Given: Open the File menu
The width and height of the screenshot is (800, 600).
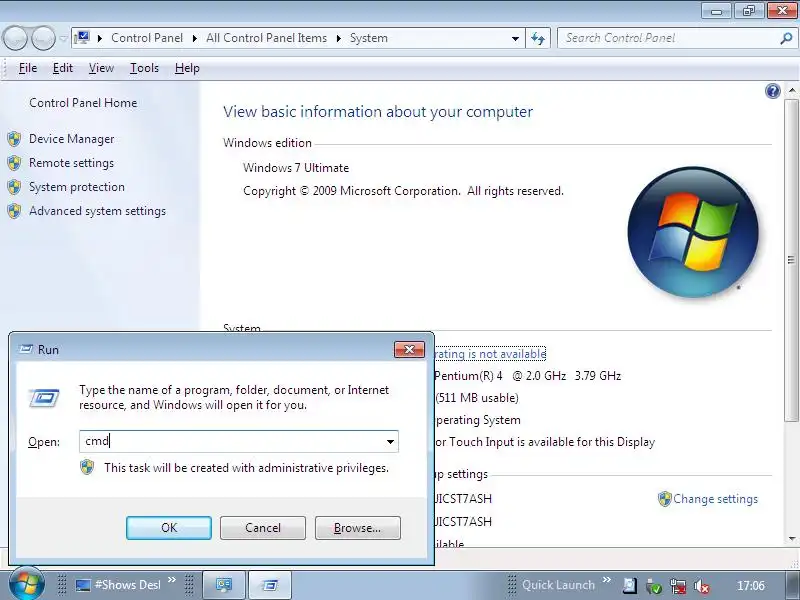Looking at the screenshot, I should point(28,68).
